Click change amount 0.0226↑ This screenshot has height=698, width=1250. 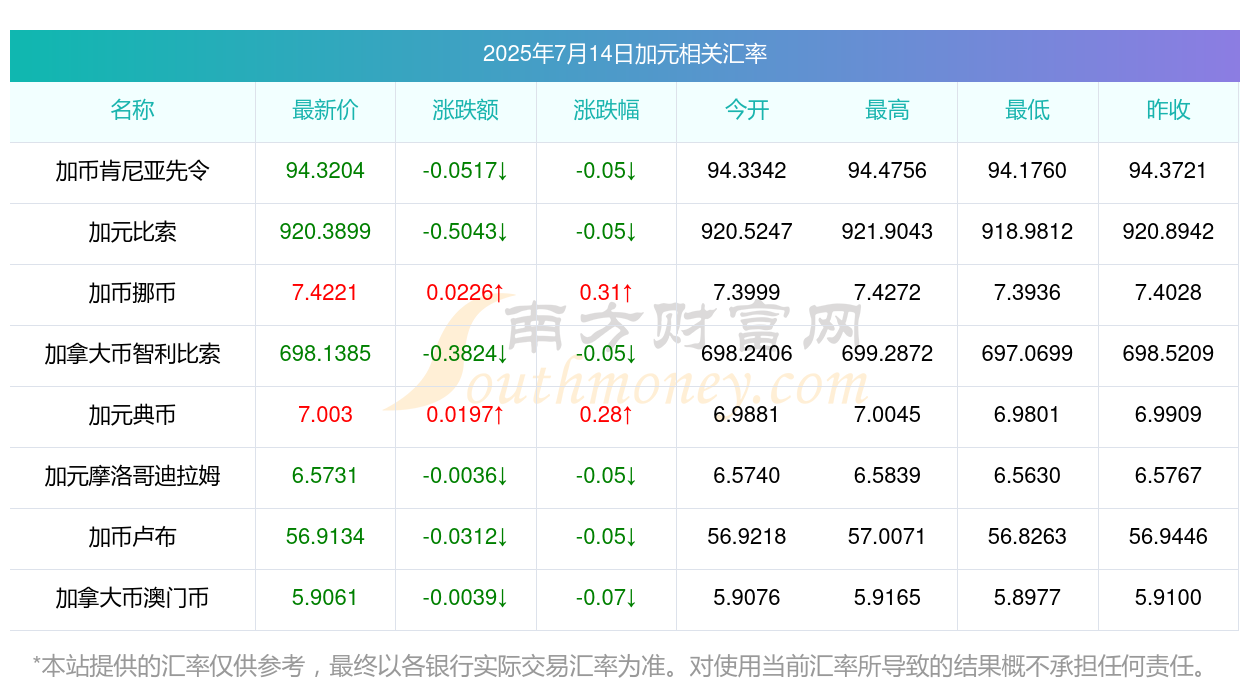[x=465, y=293]
